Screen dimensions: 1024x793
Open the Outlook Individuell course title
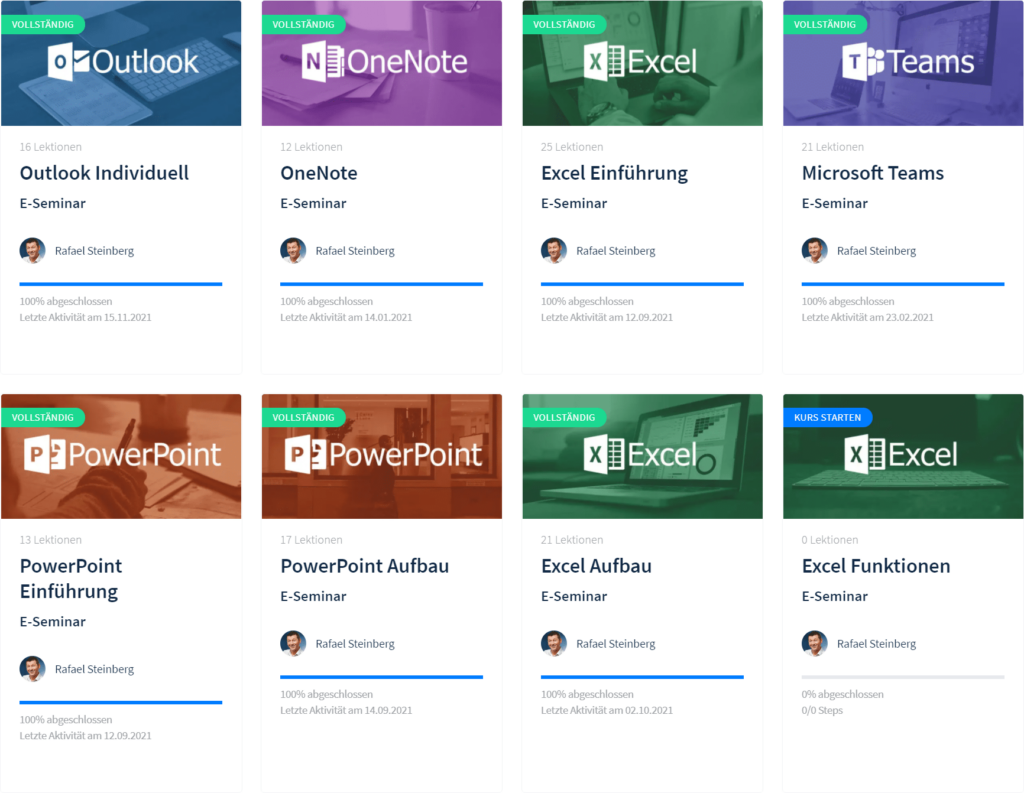tap(104, 173)
